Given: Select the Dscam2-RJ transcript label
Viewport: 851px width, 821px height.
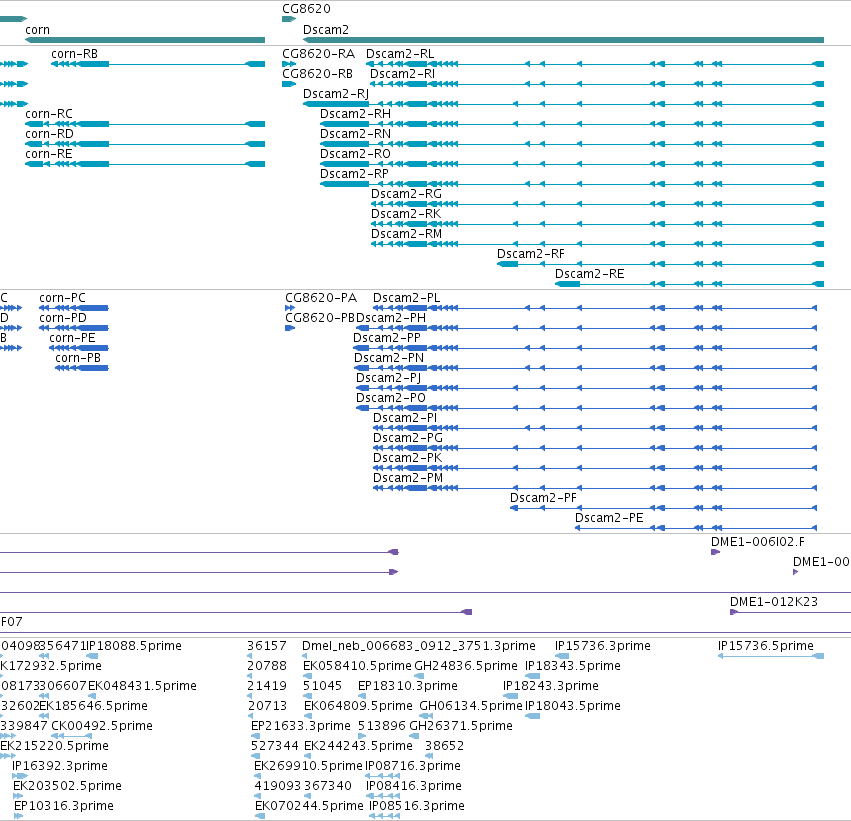Looking at the screenshot, I should pos(336,94).
